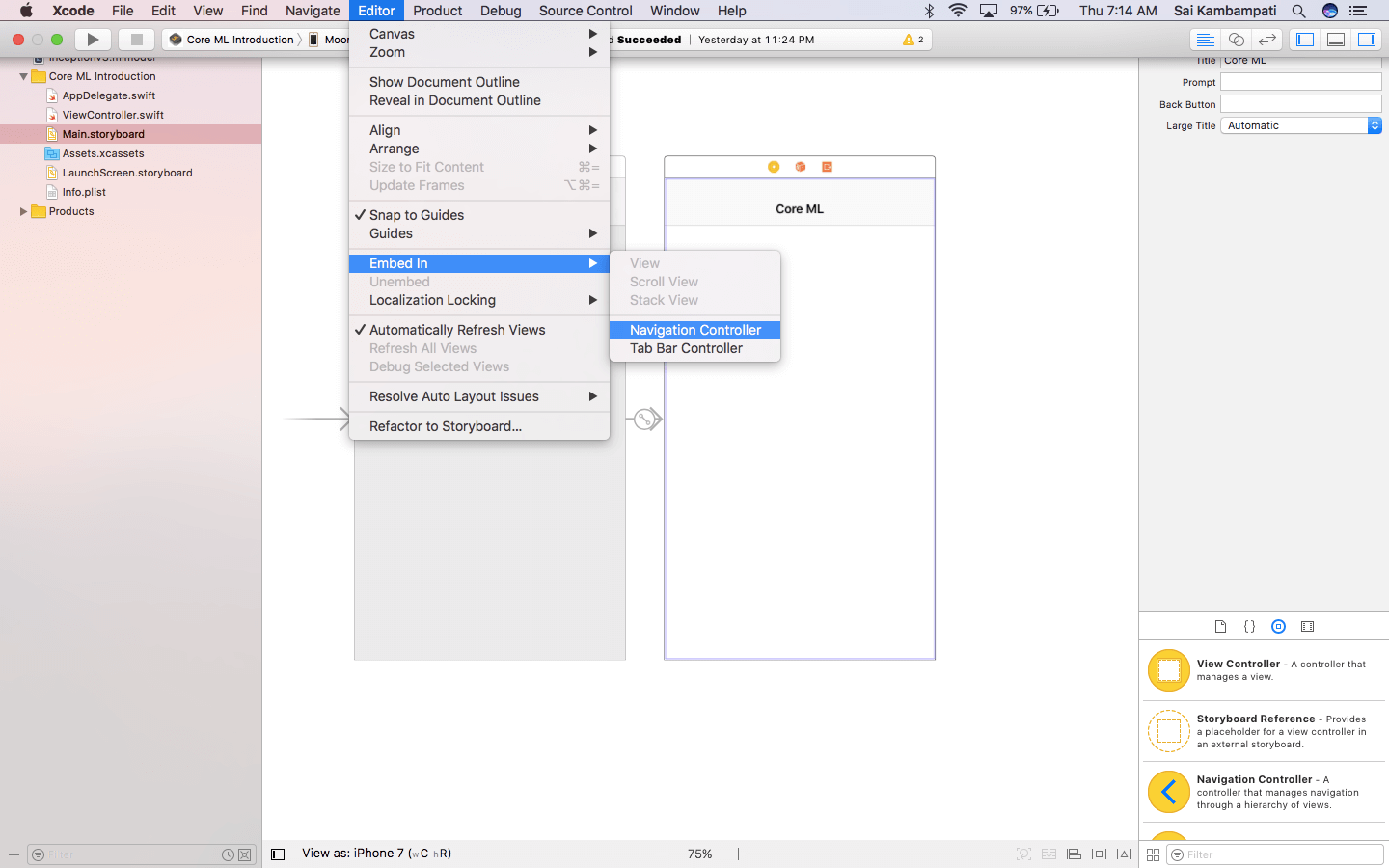Choose Navigation Controller from Embed In

pyautogui.click(x=694, y=330)
